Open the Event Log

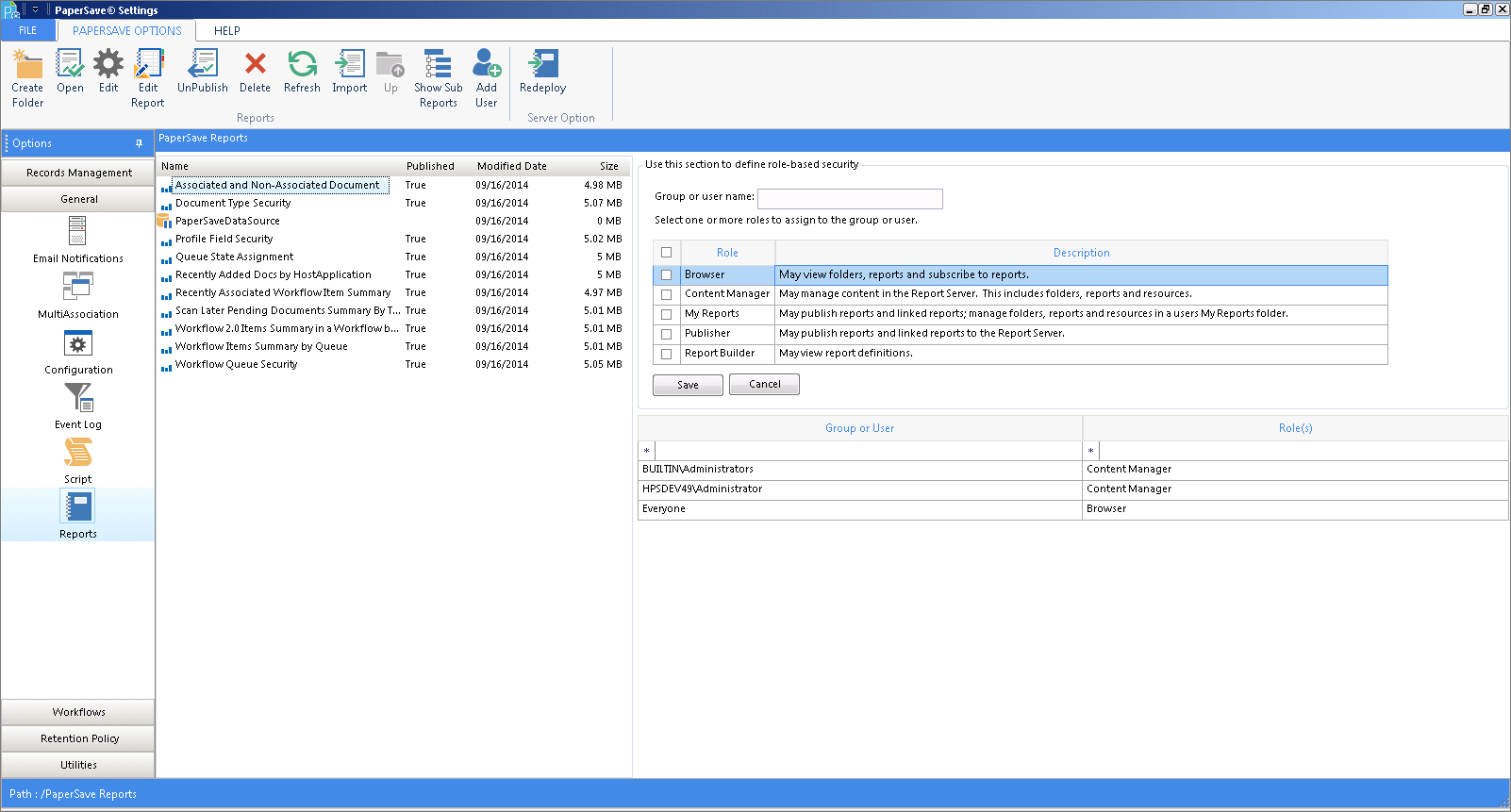click(78, 406)
